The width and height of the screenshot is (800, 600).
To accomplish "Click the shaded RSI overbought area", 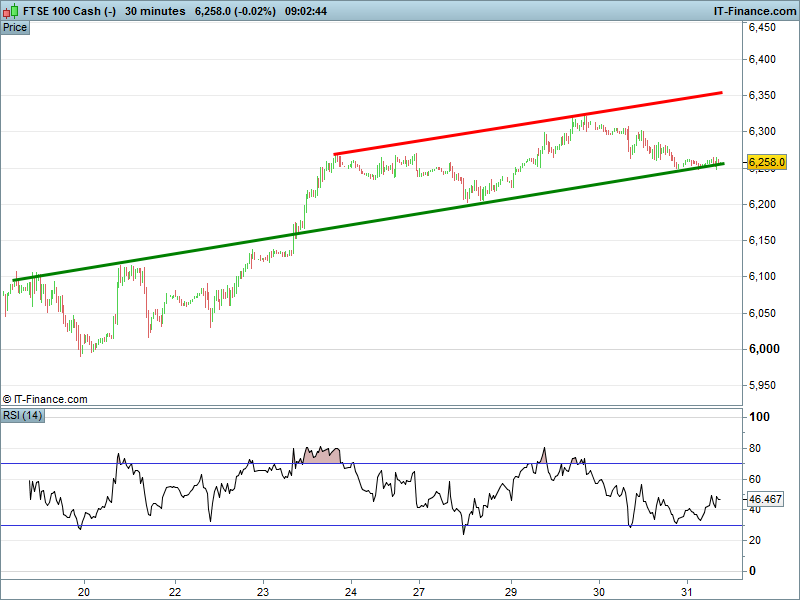I will coord(320,456).
